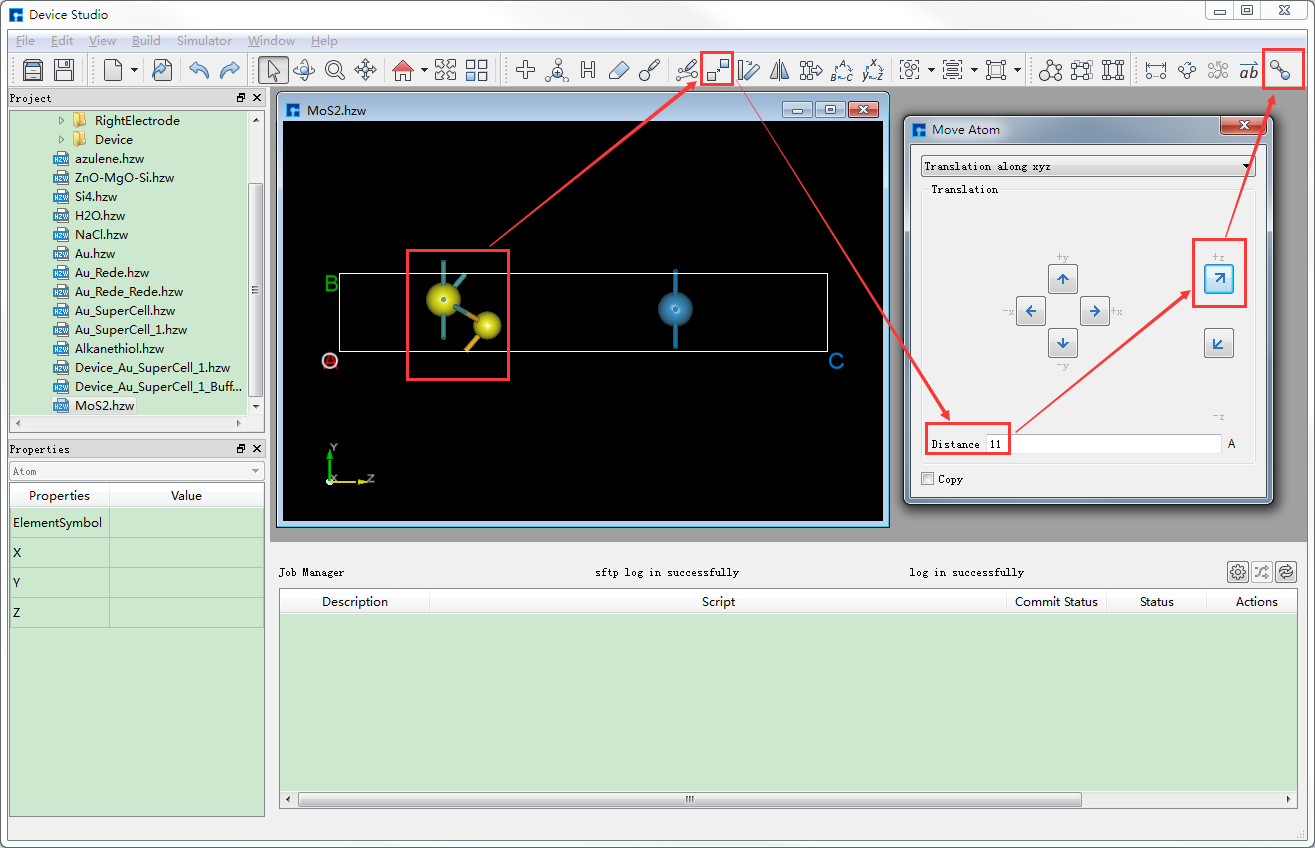
Task: Click the Job Manager horizontal scrollbar
Action: (x=688, y=800)
